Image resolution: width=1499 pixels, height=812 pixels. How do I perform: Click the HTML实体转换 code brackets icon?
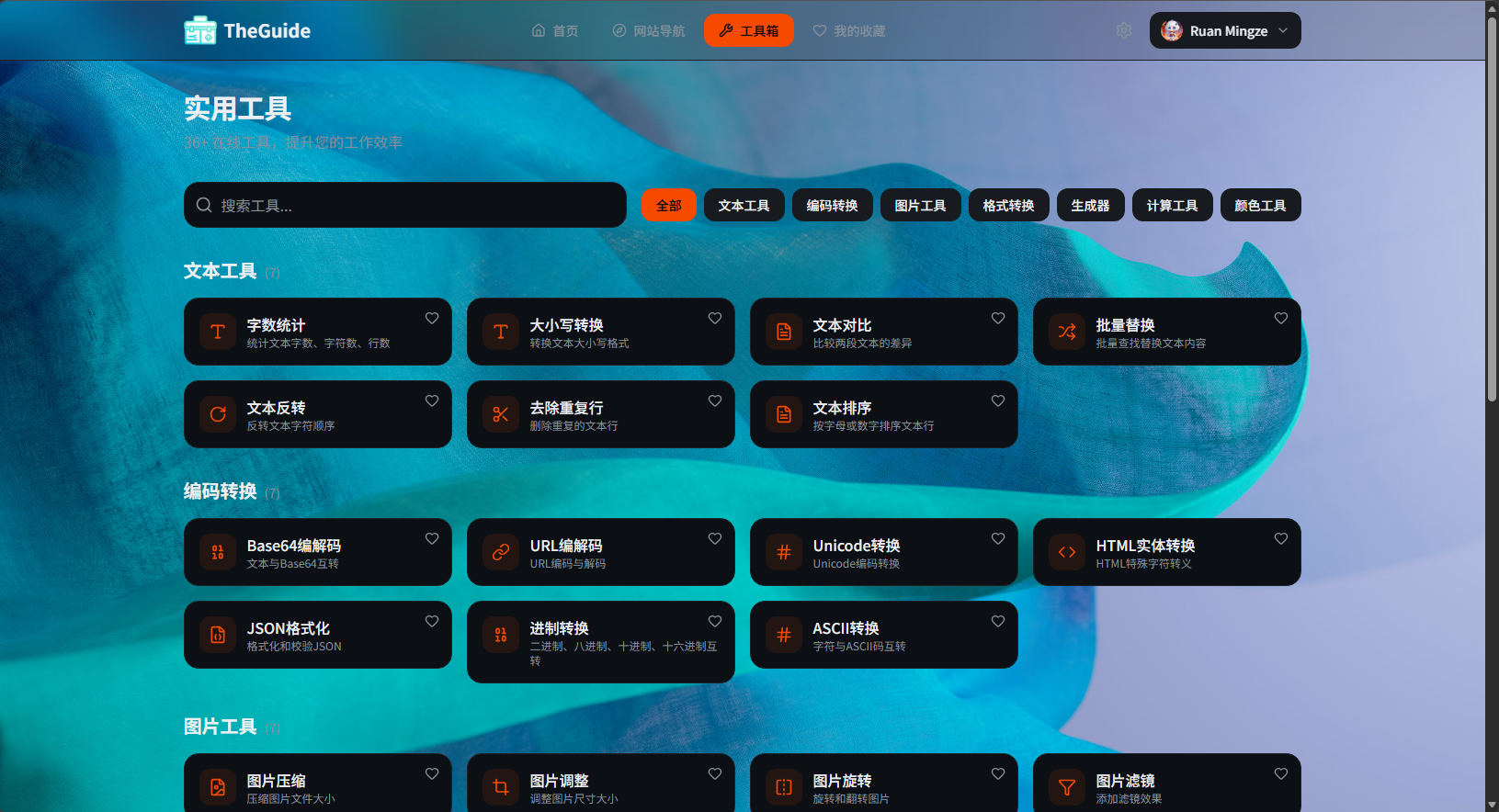(1067, 552)
